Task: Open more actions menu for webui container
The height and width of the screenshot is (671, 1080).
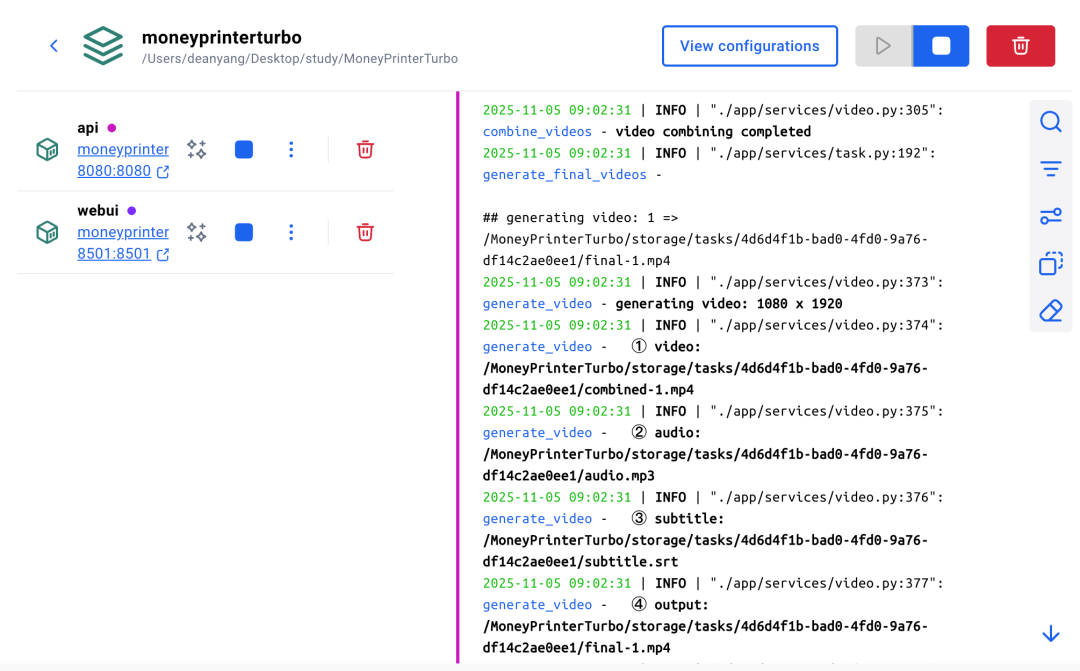Action: pyautogui.click(x=291, y=232)
